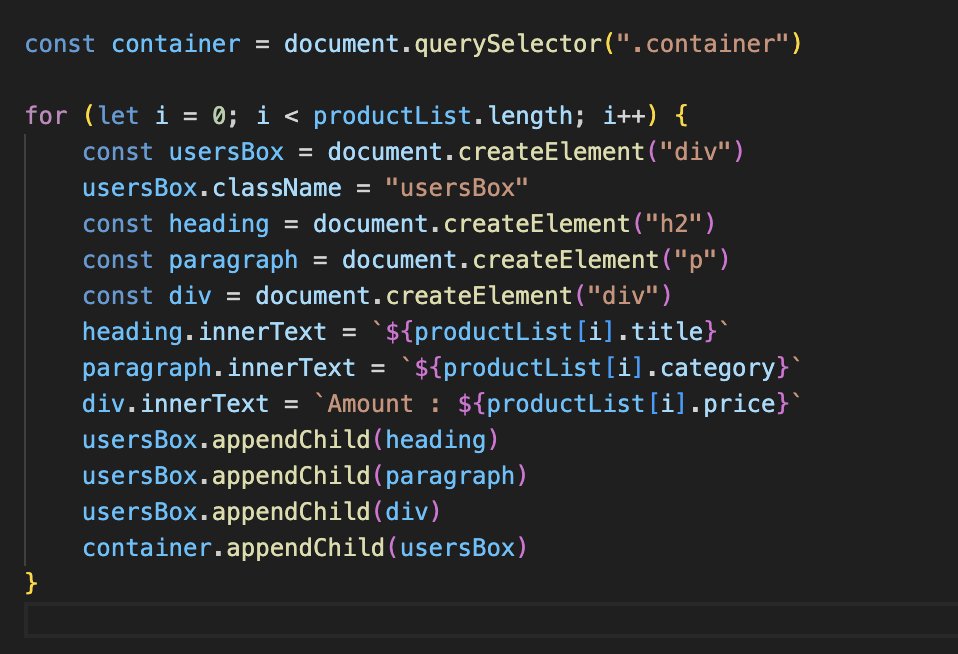Click the 'heading' variable in its const declaration
958x654 pixels.
point(219,224)
